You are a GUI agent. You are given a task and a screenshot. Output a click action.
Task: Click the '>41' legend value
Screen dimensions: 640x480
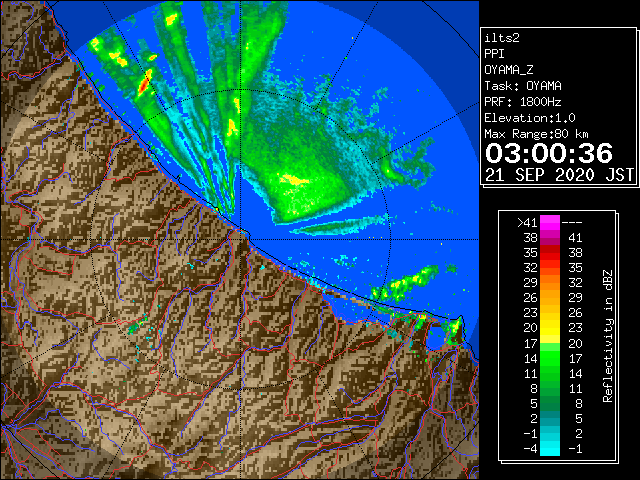527,223
